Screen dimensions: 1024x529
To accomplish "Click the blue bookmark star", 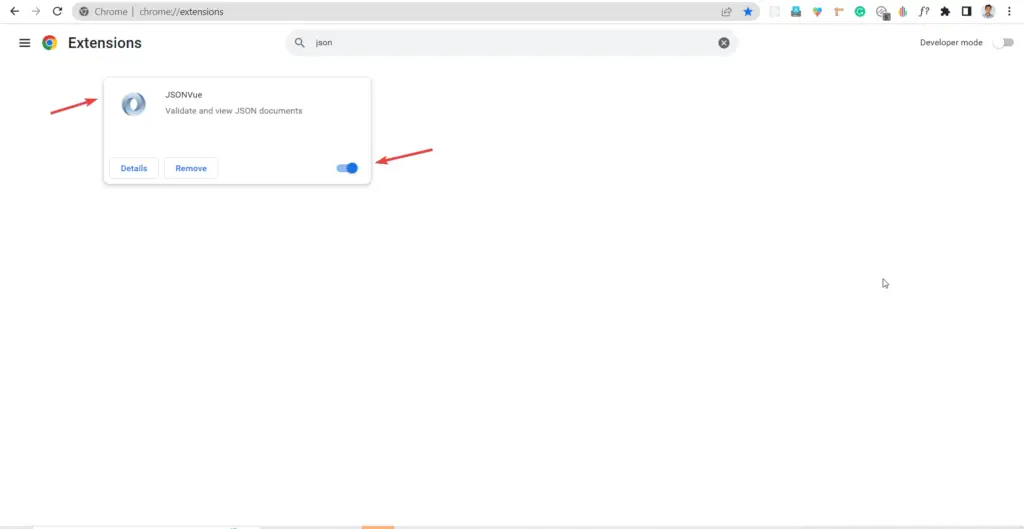I will (748, 11).
